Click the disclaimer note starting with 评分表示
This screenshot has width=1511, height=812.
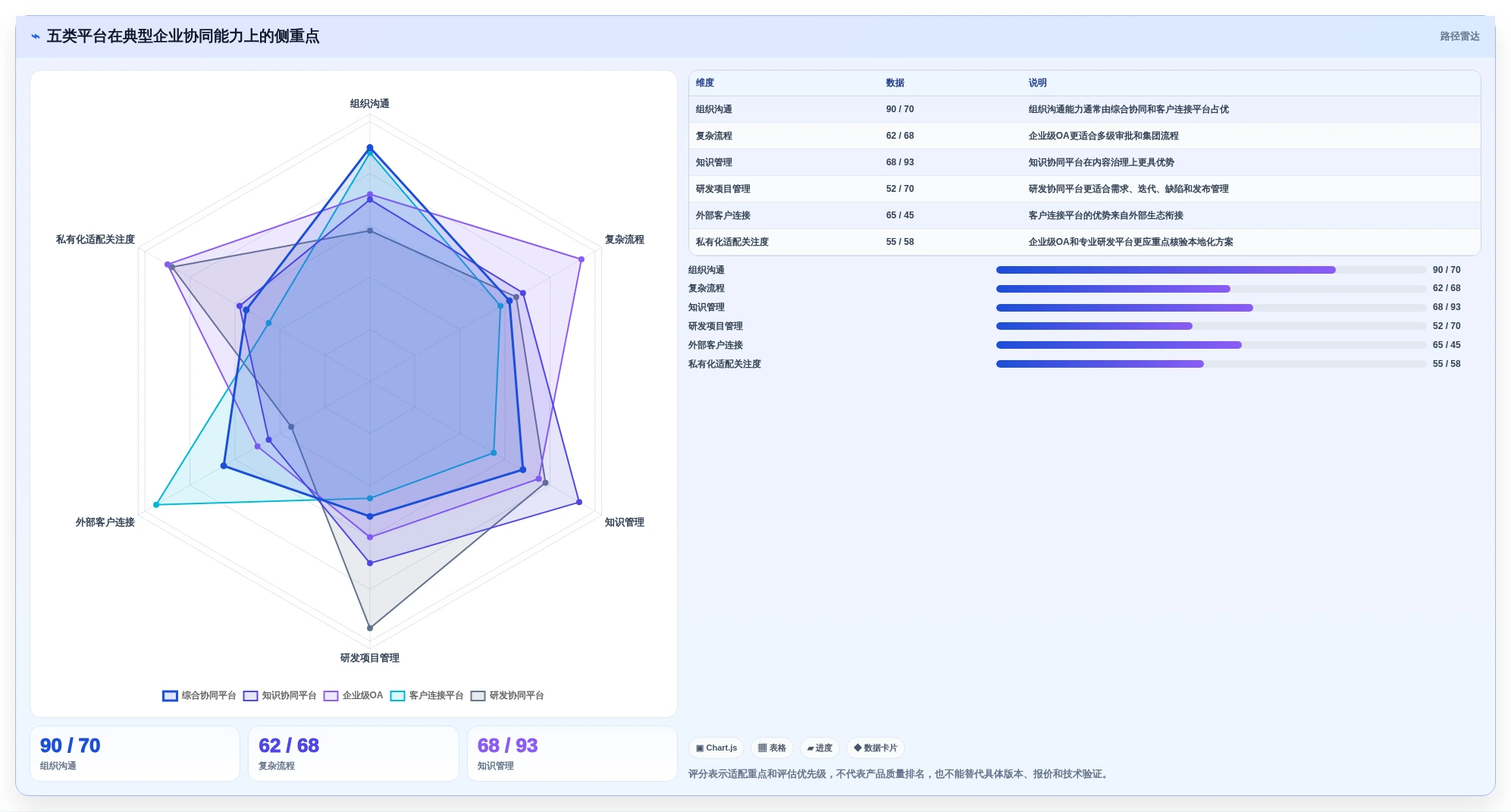coord(900,774)
